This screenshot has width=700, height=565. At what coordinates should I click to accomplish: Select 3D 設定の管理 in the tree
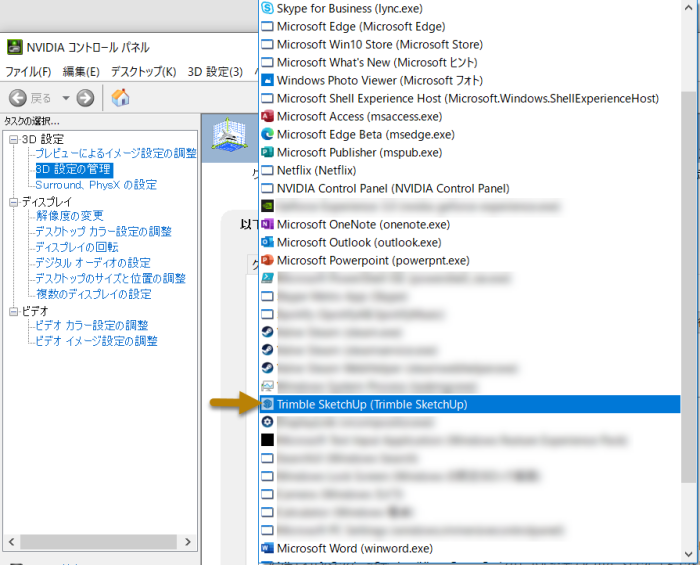[x=73, y=169]
